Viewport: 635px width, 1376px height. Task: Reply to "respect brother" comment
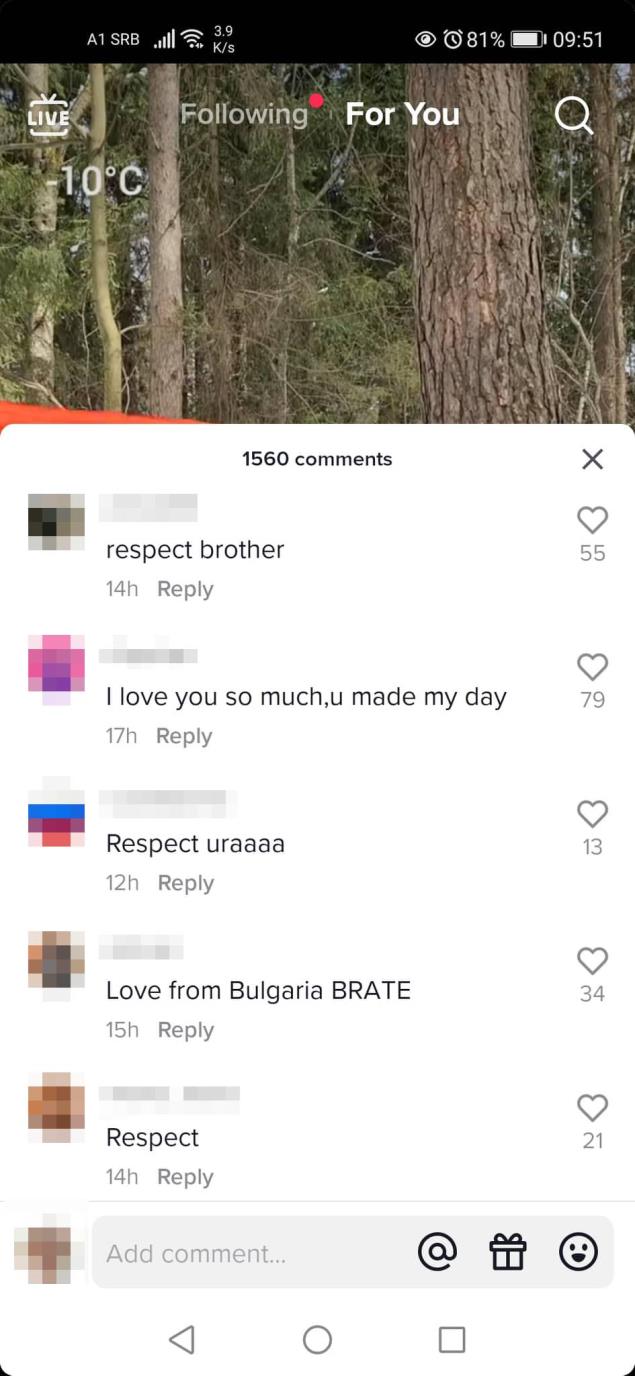point(185,589)
